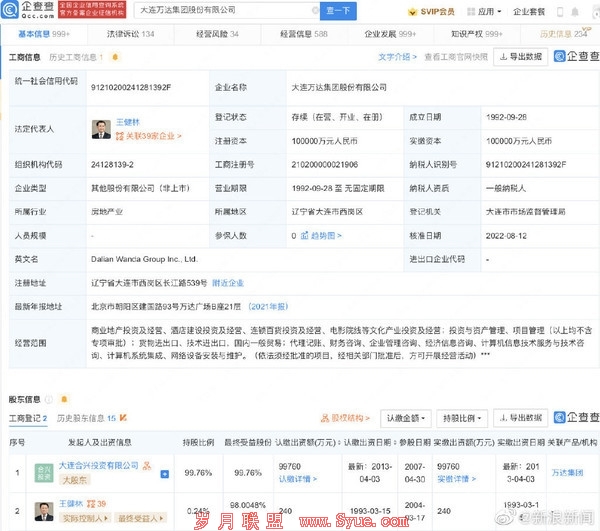Click the 39 related companies icon in row 2

coord(96,504)
